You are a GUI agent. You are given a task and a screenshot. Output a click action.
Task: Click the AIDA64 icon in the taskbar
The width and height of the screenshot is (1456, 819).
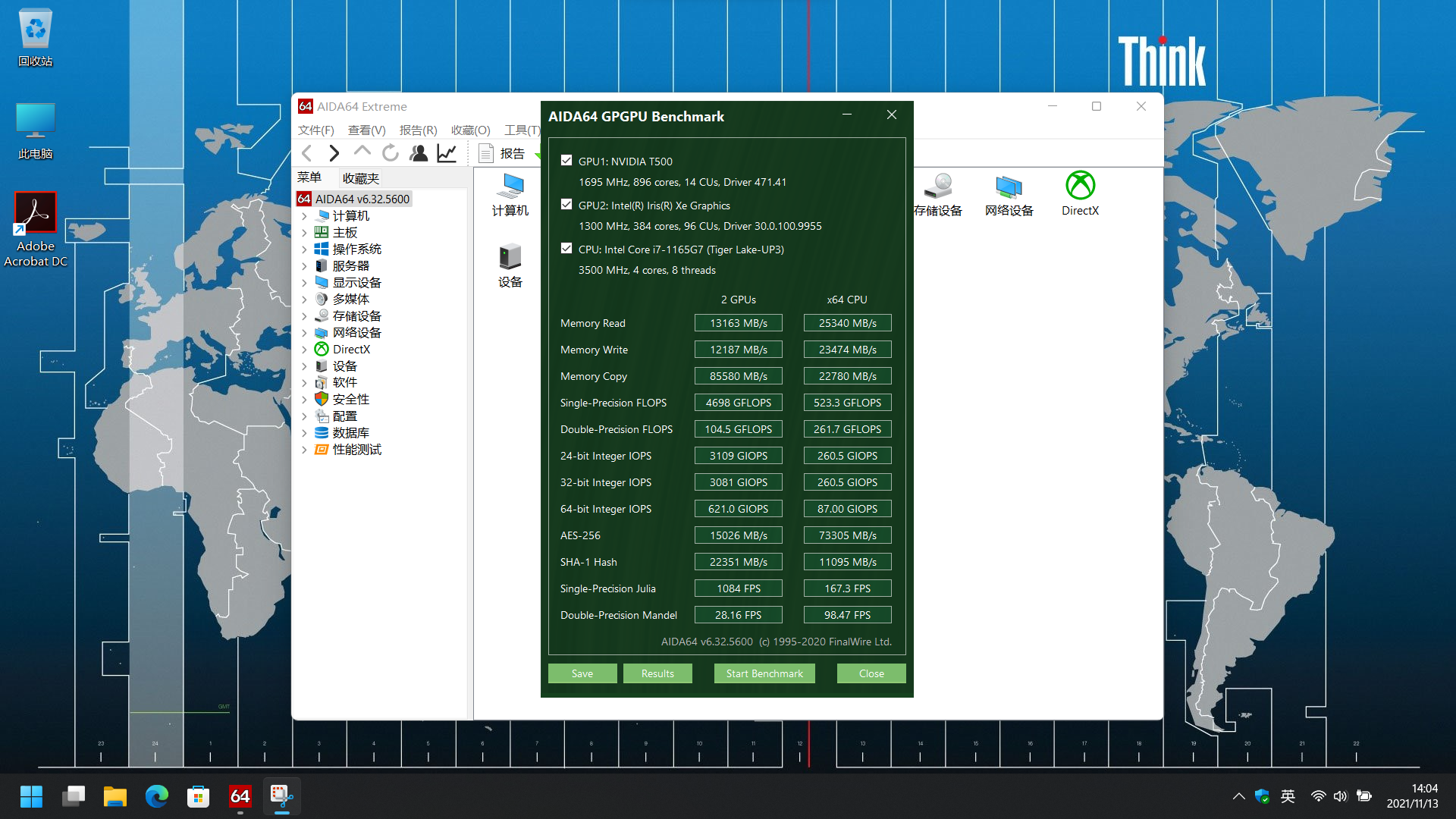click(240, 796)
